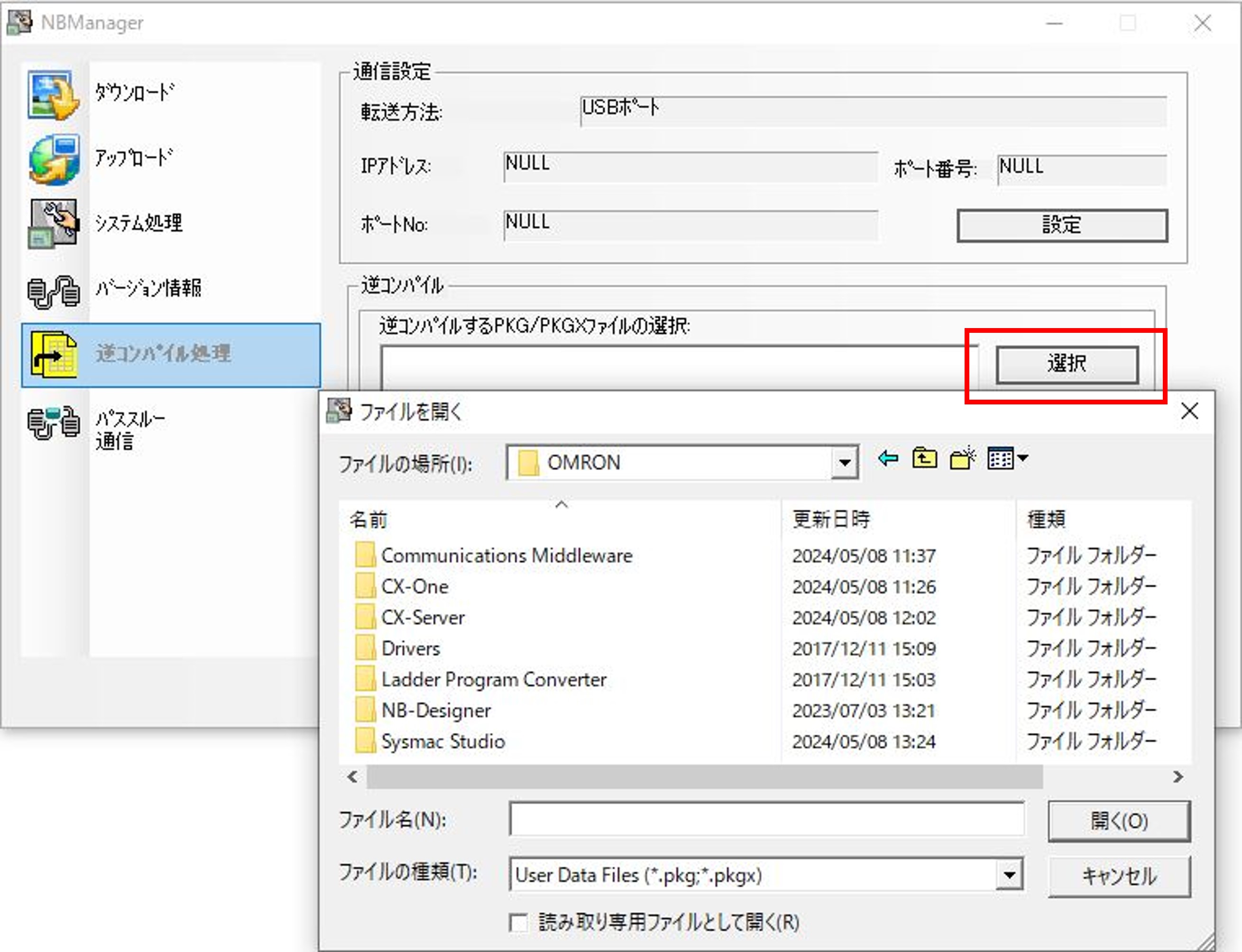The image size is (1242, 952).
Task: Go up one folder level icon
Action: pyautogui.click(x=925, y=458)
